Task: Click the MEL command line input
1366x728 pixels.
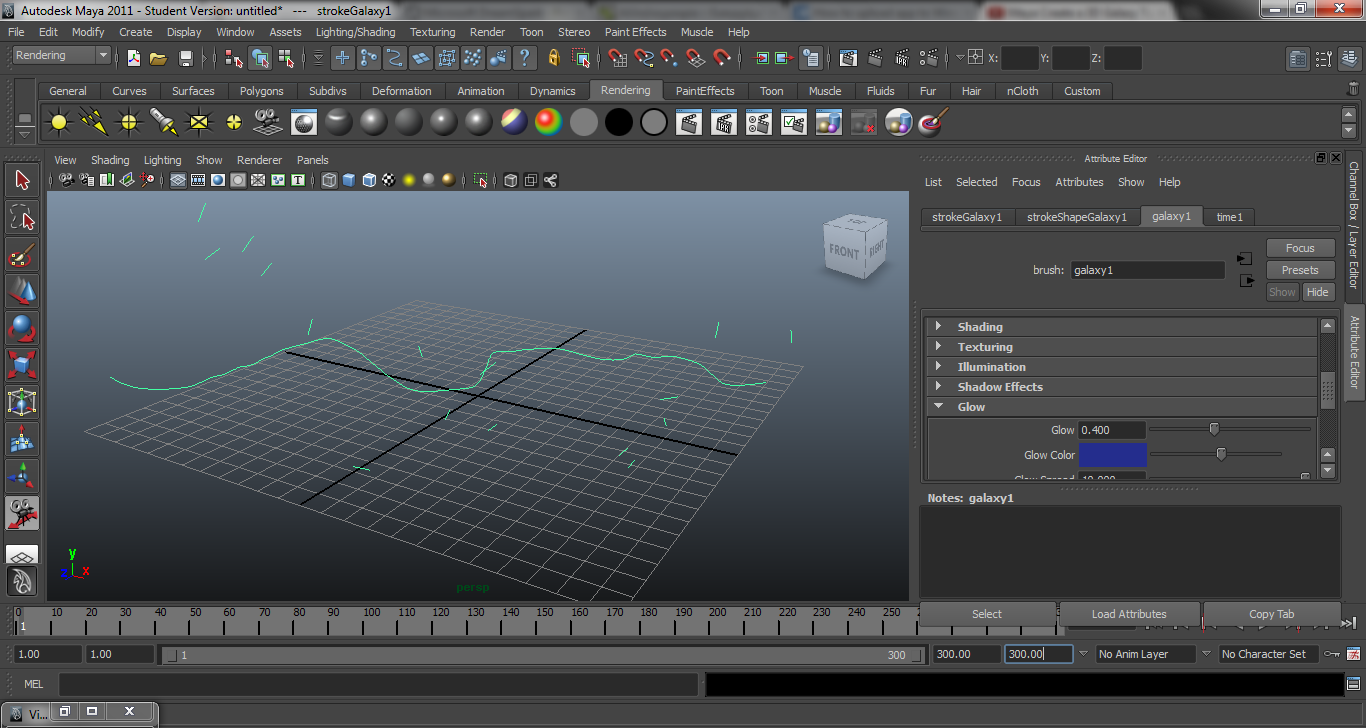Action: coord(378,684)
